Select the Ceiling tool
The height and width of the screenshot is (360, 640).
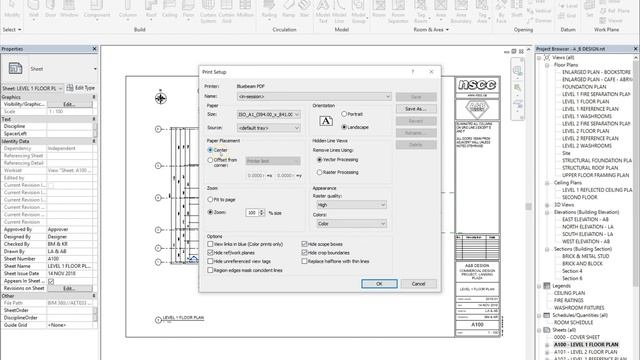(169, 9)
